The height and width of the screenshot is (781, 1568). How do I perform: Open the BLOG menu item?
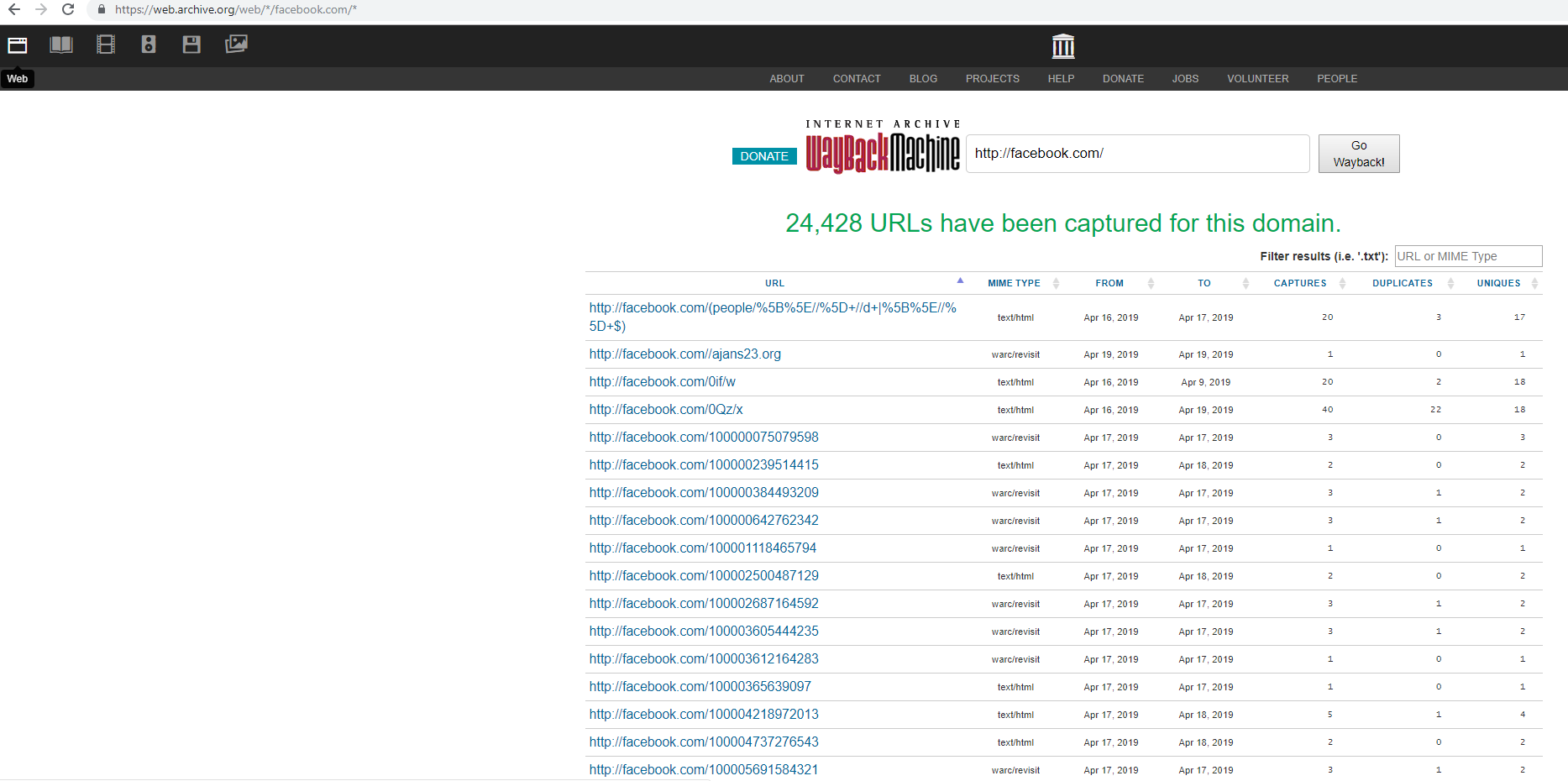point(923,79)
